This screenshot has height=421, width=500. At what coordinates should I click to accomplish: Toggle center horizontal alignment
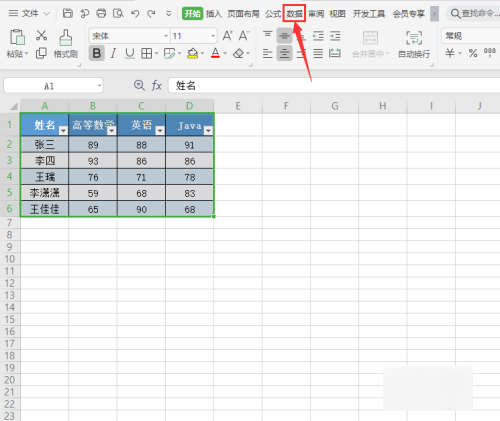(284, 53)
